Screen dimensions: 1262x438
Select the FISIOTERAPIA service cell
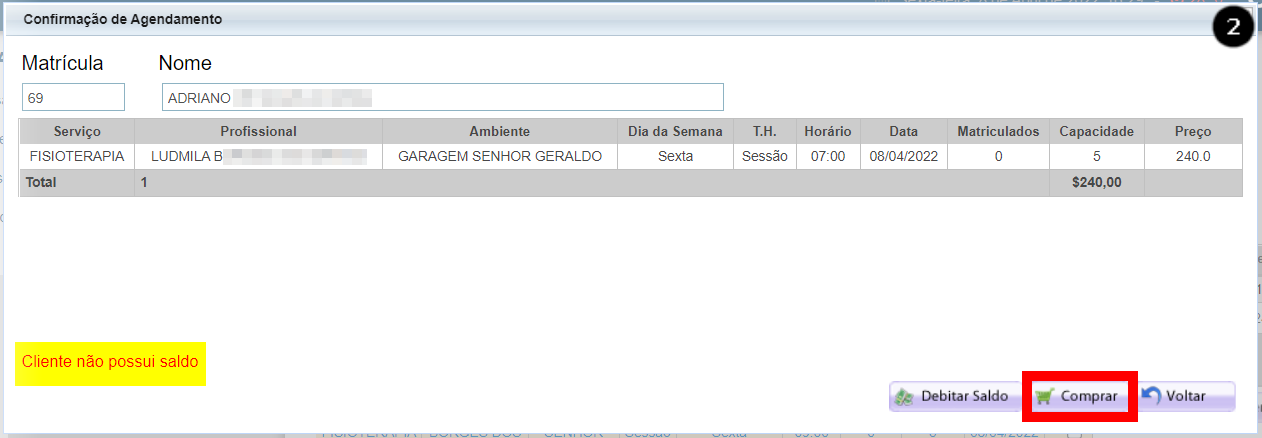pos(77,157)
